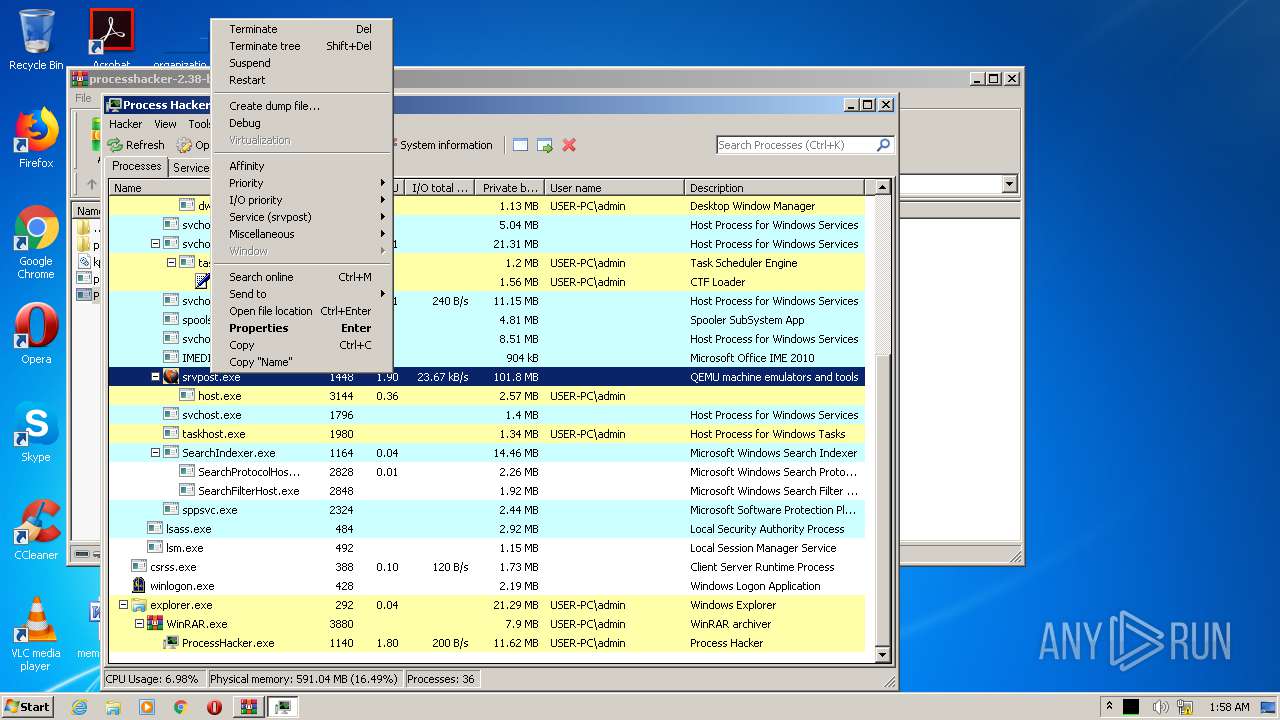Collapse the WinRAR.exe tree node

click(x=139, y=624)
